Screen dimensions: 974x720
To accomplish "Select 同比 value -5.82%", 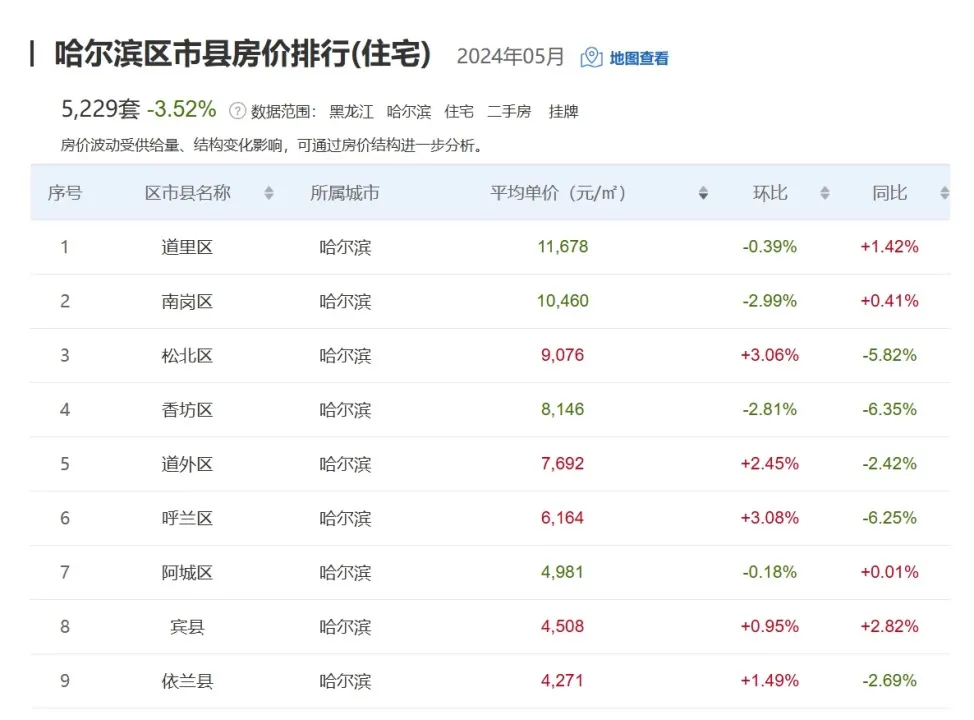I will click(890, 355).
